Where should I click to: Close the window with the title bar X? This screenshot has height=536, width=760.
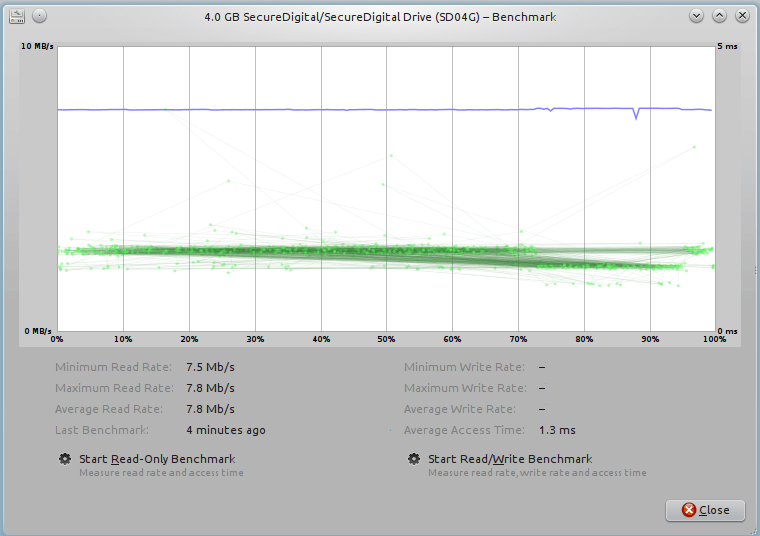coord(742,16)
